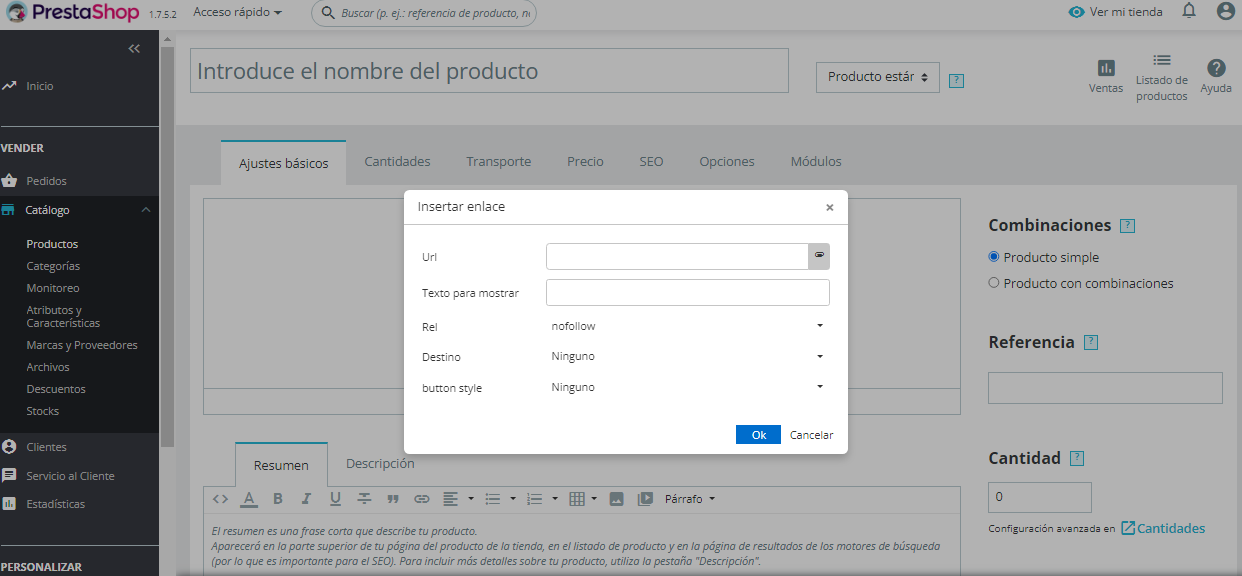Click the Texto para mostrar field
The width and height of the screenshot is (1242, 576).
click(x=688, y=292)
